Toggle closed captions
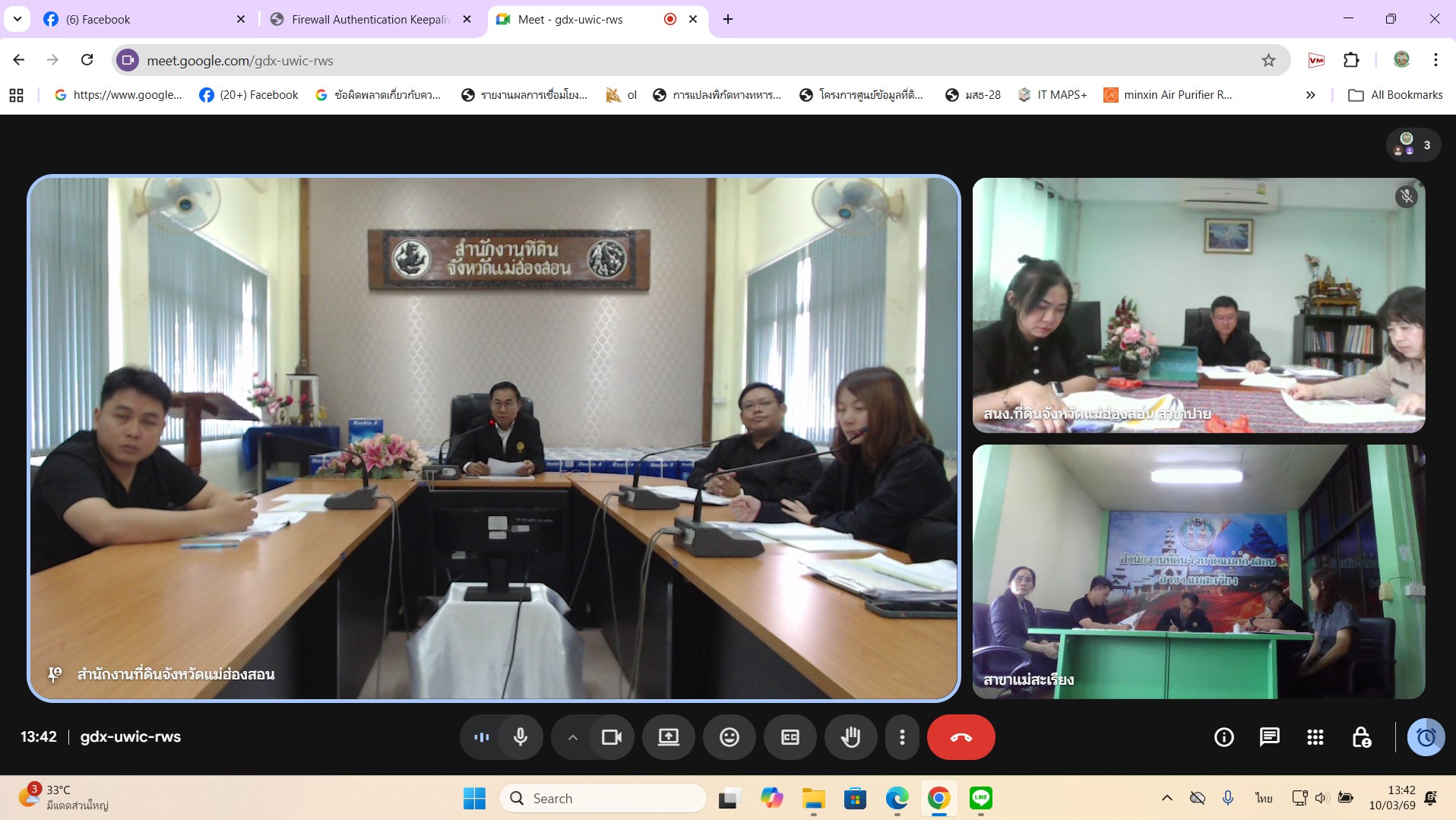Viewport: 1456px width, 820px height. tap(790, 737)
